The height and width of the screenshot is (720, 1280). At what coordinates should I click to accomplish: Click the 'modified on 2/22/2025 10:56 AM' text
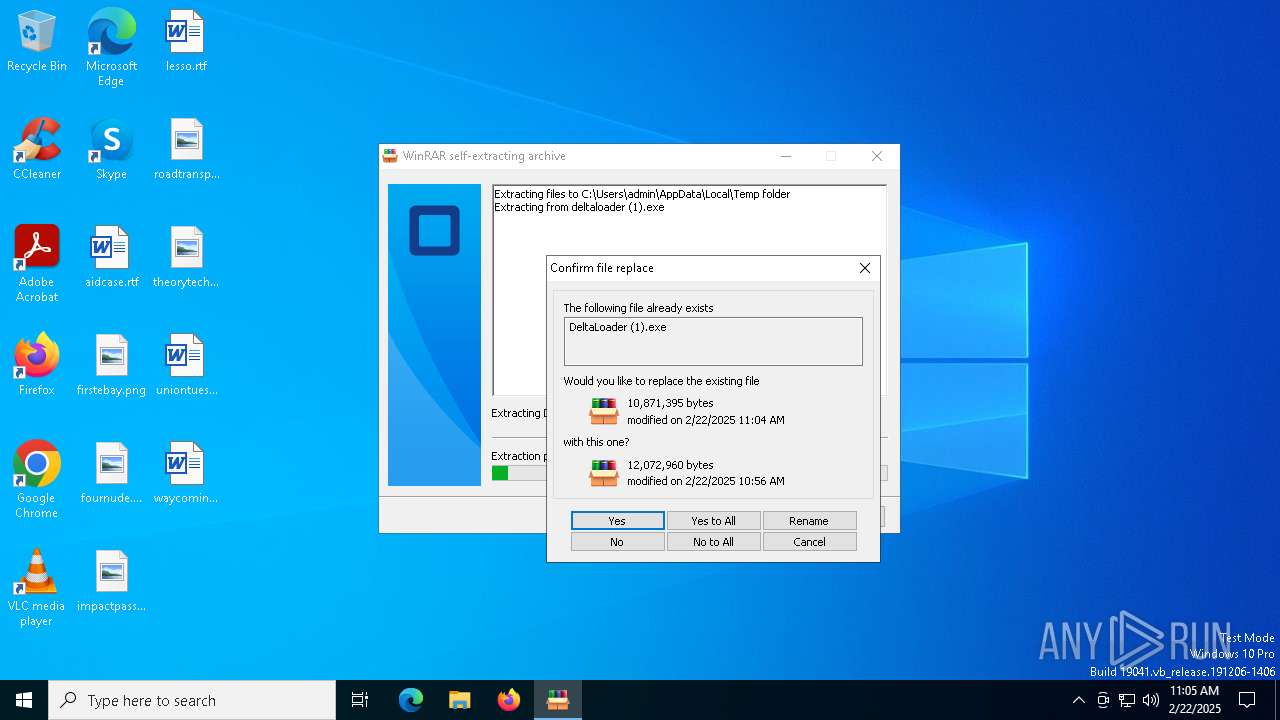706,481
